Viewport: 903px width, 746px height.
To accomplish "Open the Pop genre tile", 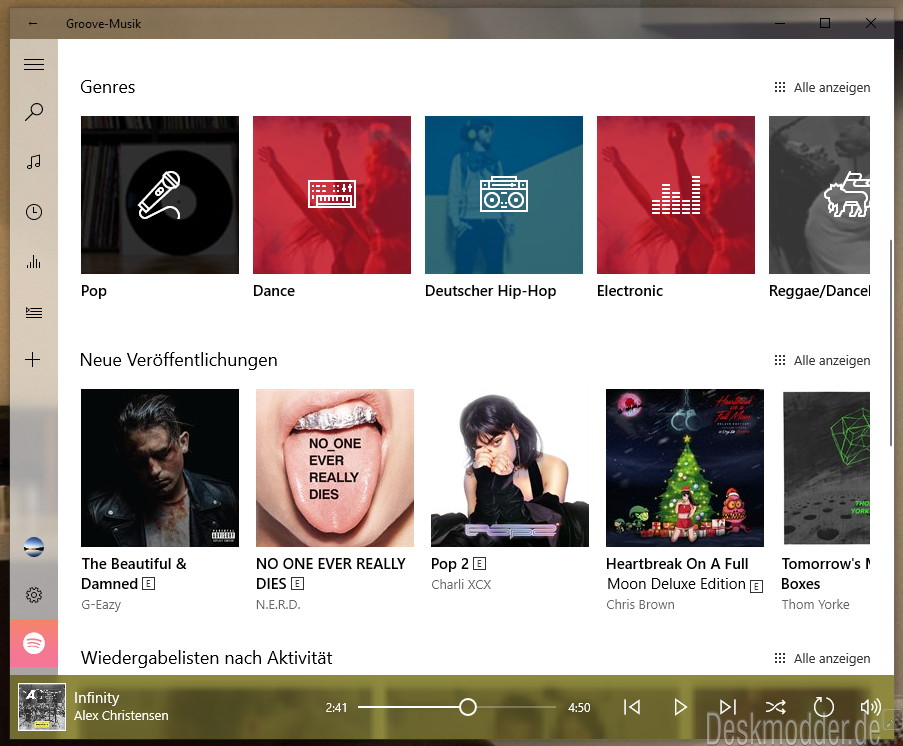I will click(160, 195).
